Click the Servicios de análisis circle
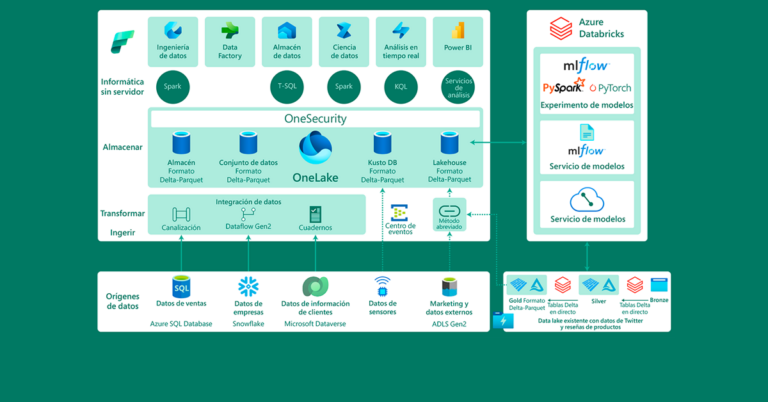This screenshot has height=402, width=768. (x=458, y=87)
